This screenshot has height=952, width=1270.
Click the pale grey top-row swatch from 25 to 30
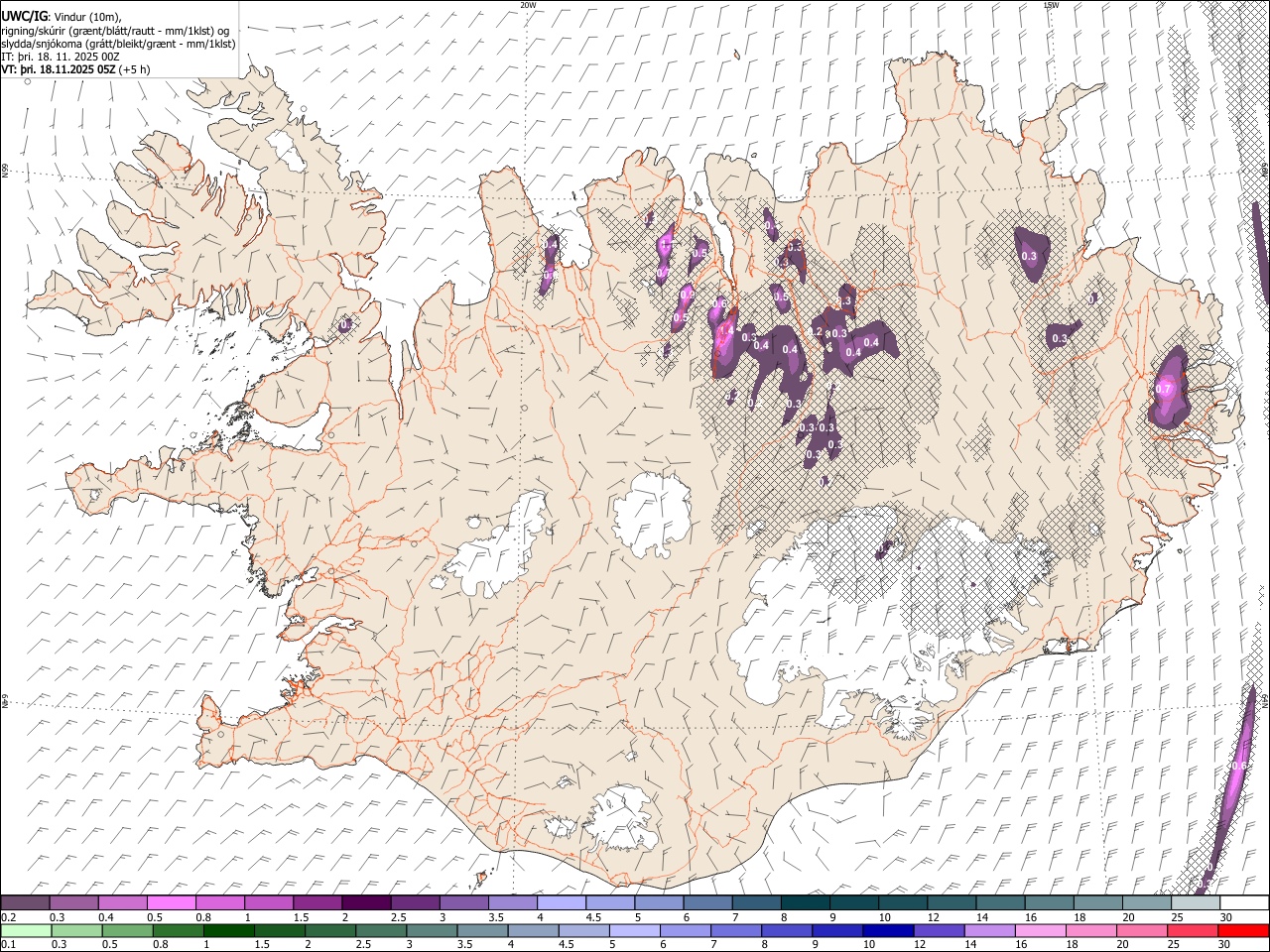(1196, 902)
